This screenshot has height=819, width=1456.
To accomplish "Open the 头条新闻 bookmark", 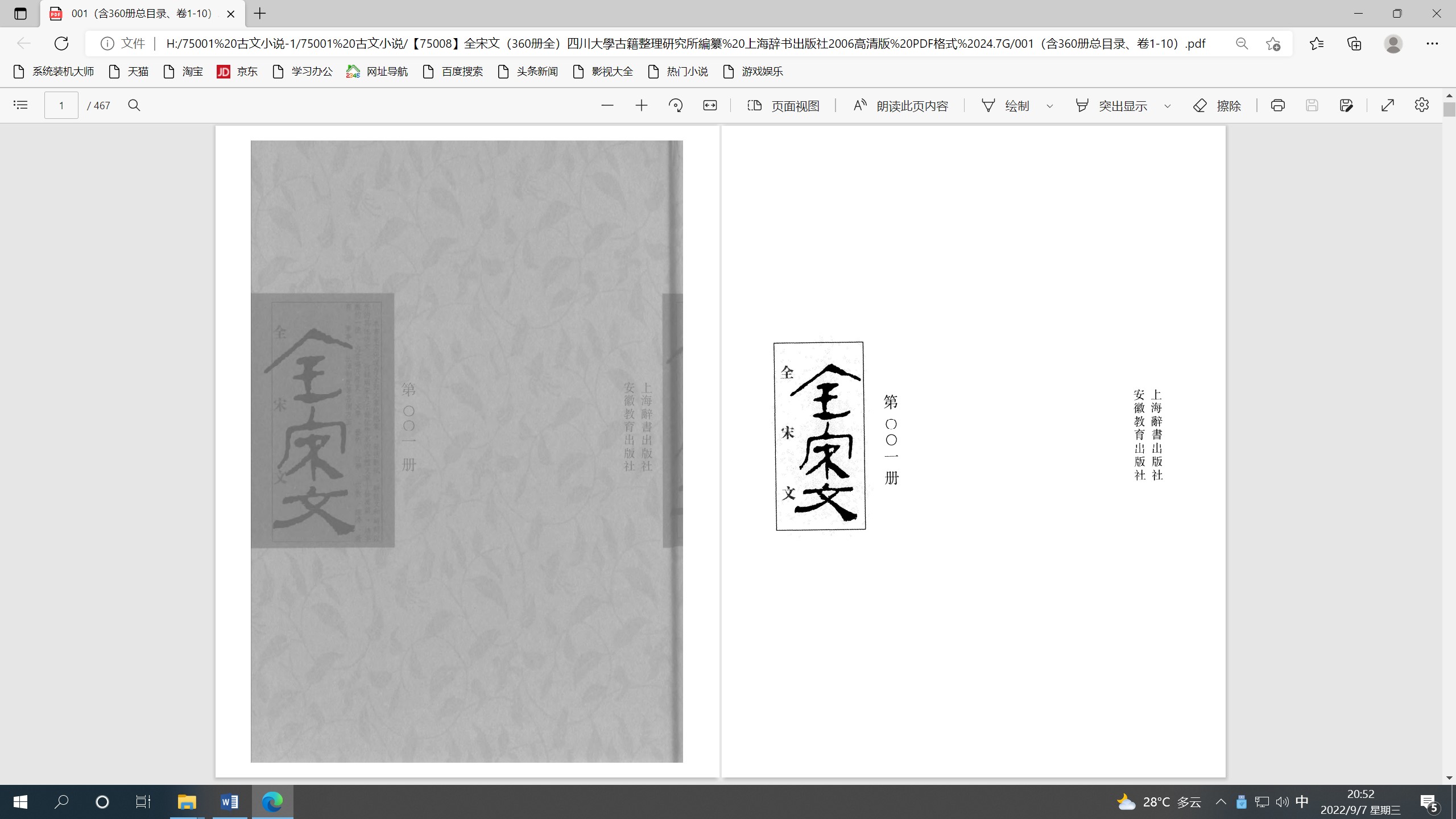I will pos(528,72).
